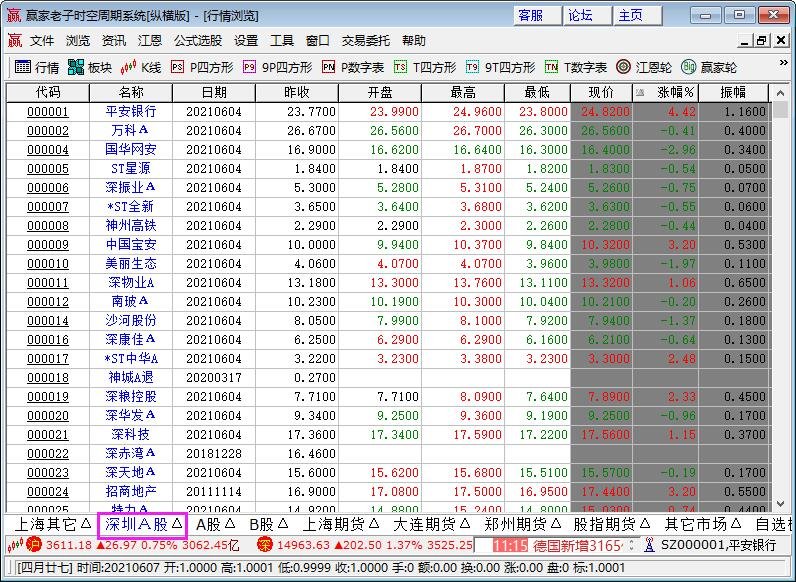Switch to the 大连期货 tab

[x=431, y=524]
